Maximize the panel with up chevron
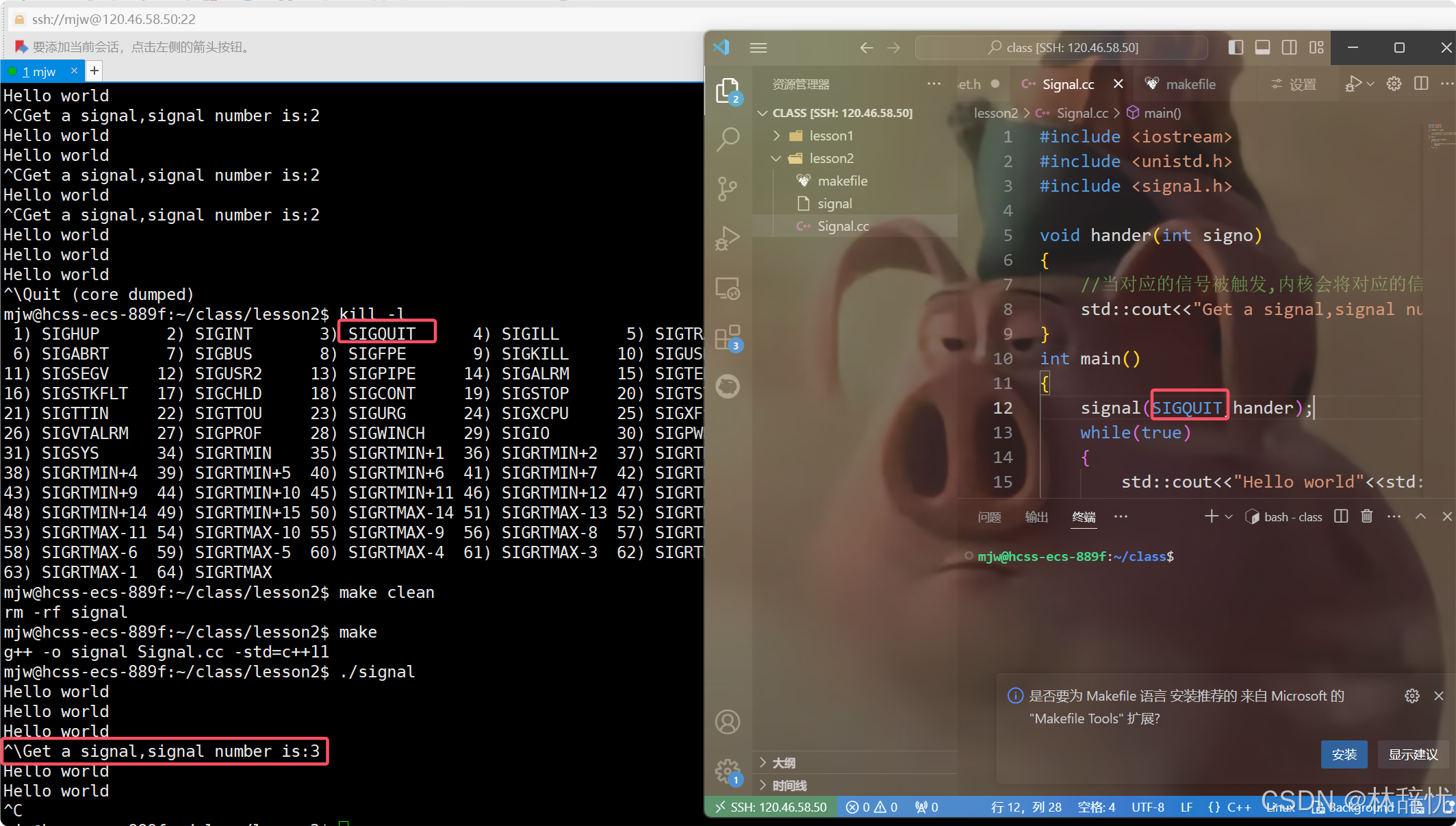 point(1421,516)
